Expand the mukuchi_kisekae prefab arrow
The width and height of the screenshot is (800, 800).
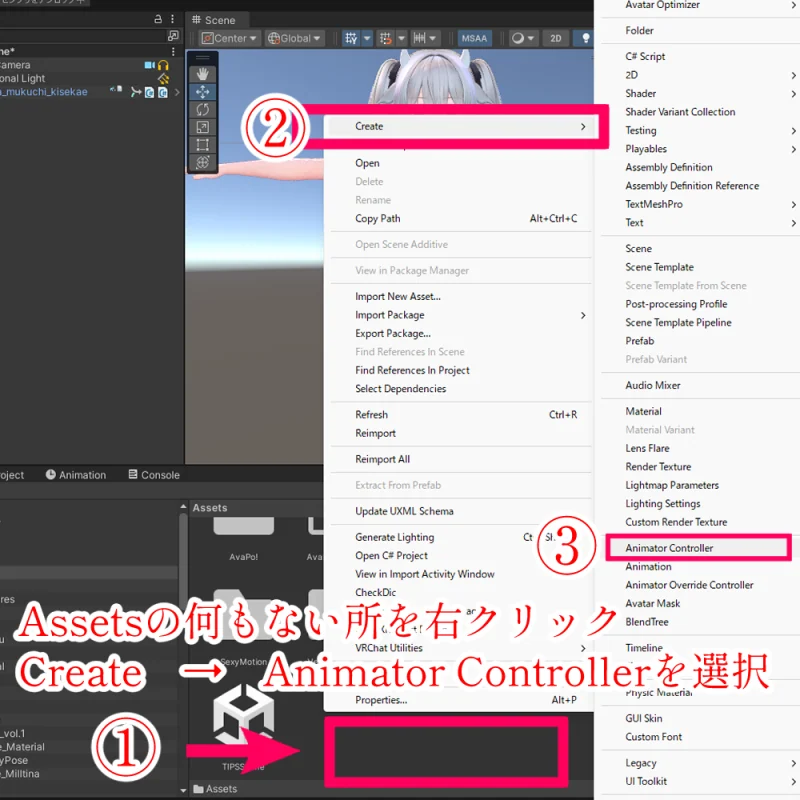177,92
